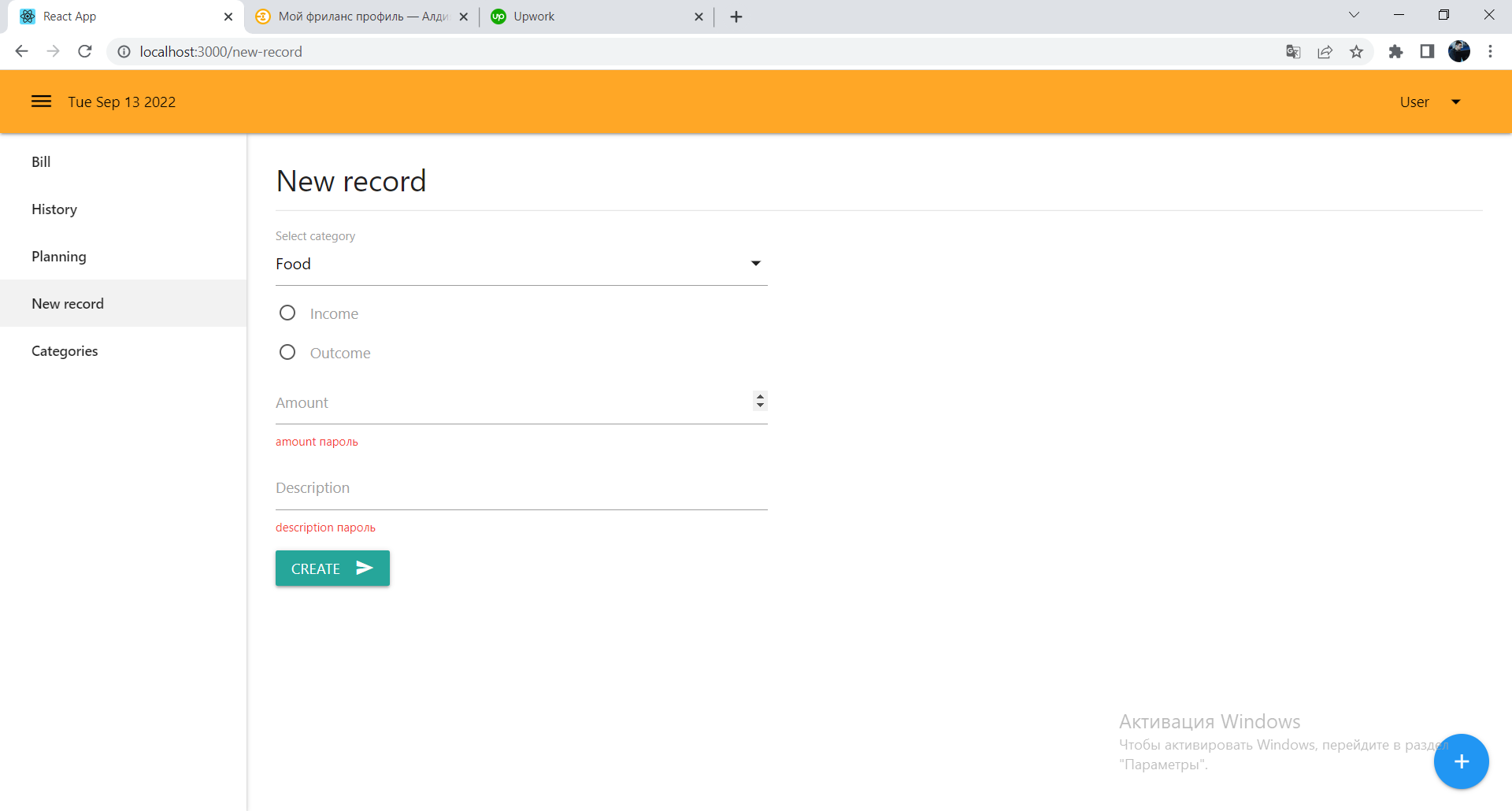Open Planning in the sidebar

click(x=124, y=256)
